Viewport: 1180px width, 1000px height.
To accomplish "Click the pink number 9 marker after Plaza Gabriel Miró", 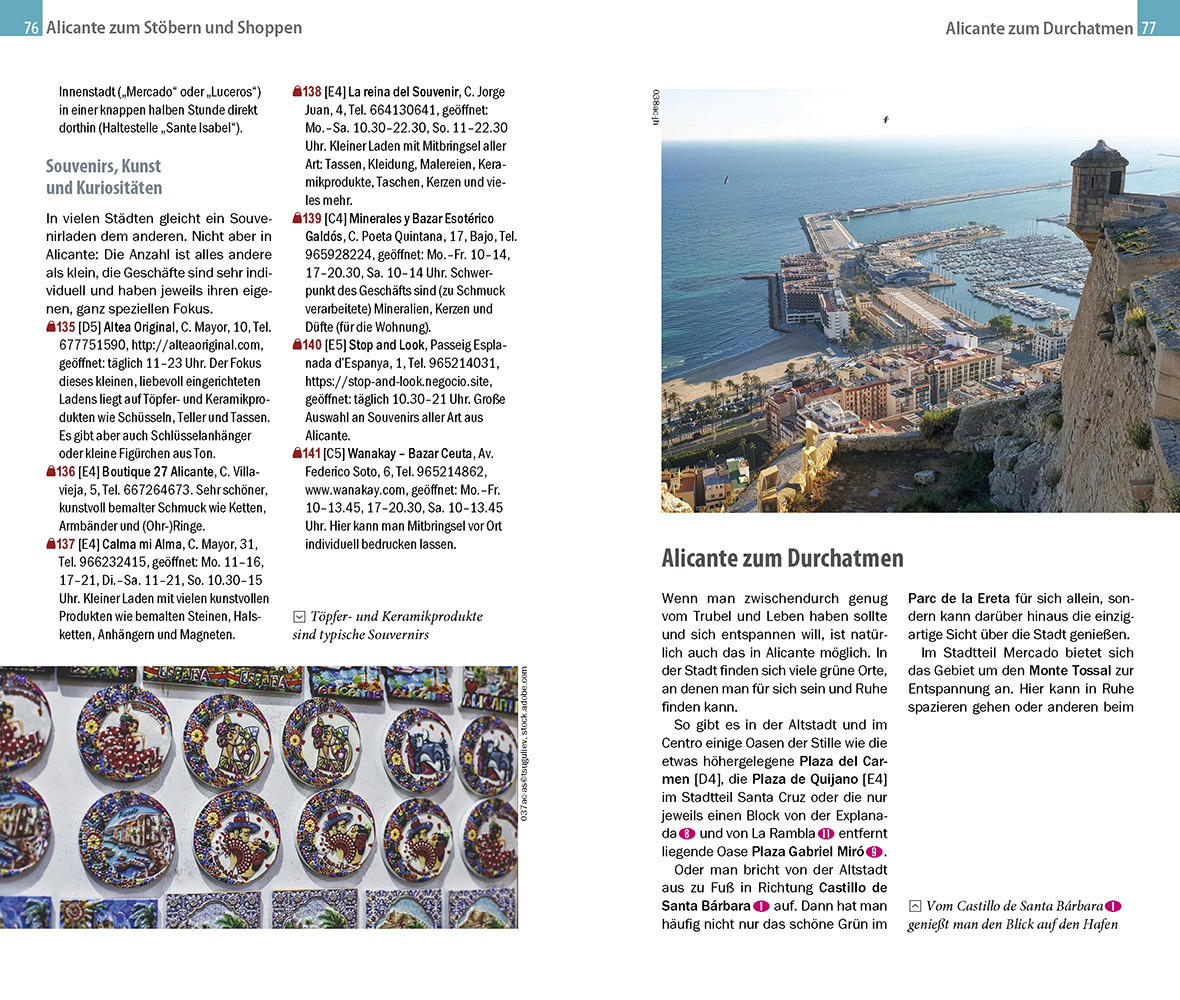I will click(874, 852).
